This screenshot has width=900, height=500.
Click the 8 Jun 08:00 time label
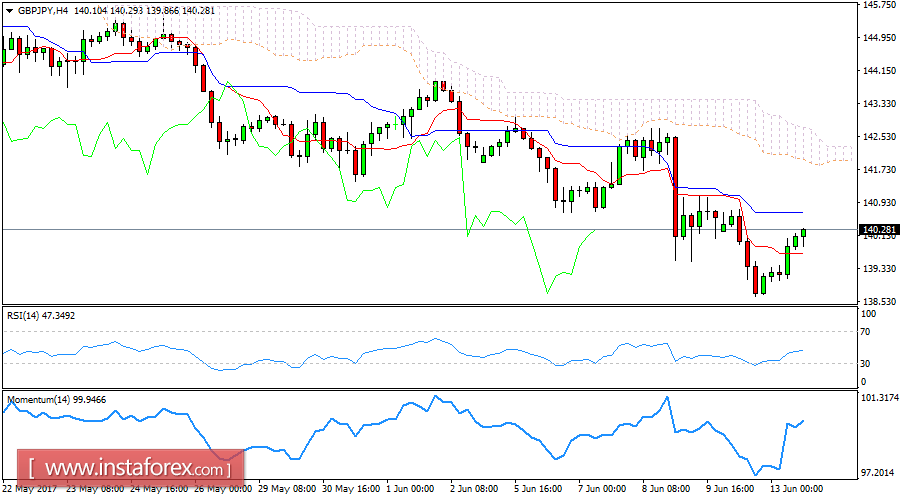666,489
